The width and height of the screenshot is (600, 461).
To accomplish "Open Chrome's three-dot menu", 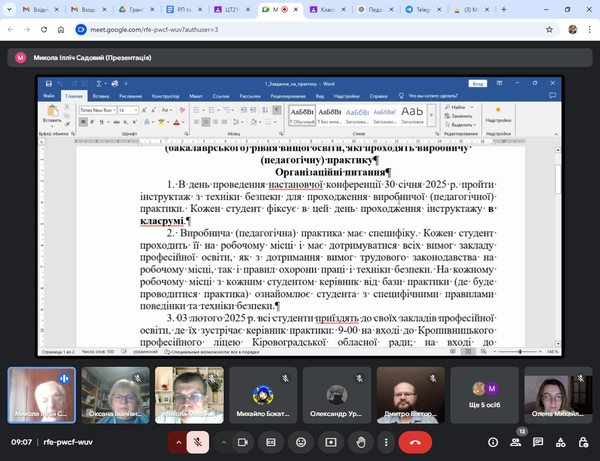I will [590, 29].
